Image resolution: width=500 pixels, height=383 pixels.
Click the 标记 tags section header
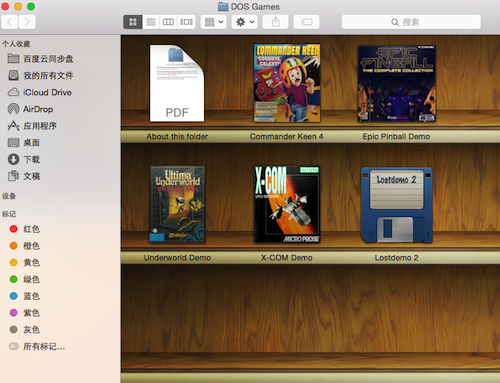pyautogui.click(x=9, y=214)
